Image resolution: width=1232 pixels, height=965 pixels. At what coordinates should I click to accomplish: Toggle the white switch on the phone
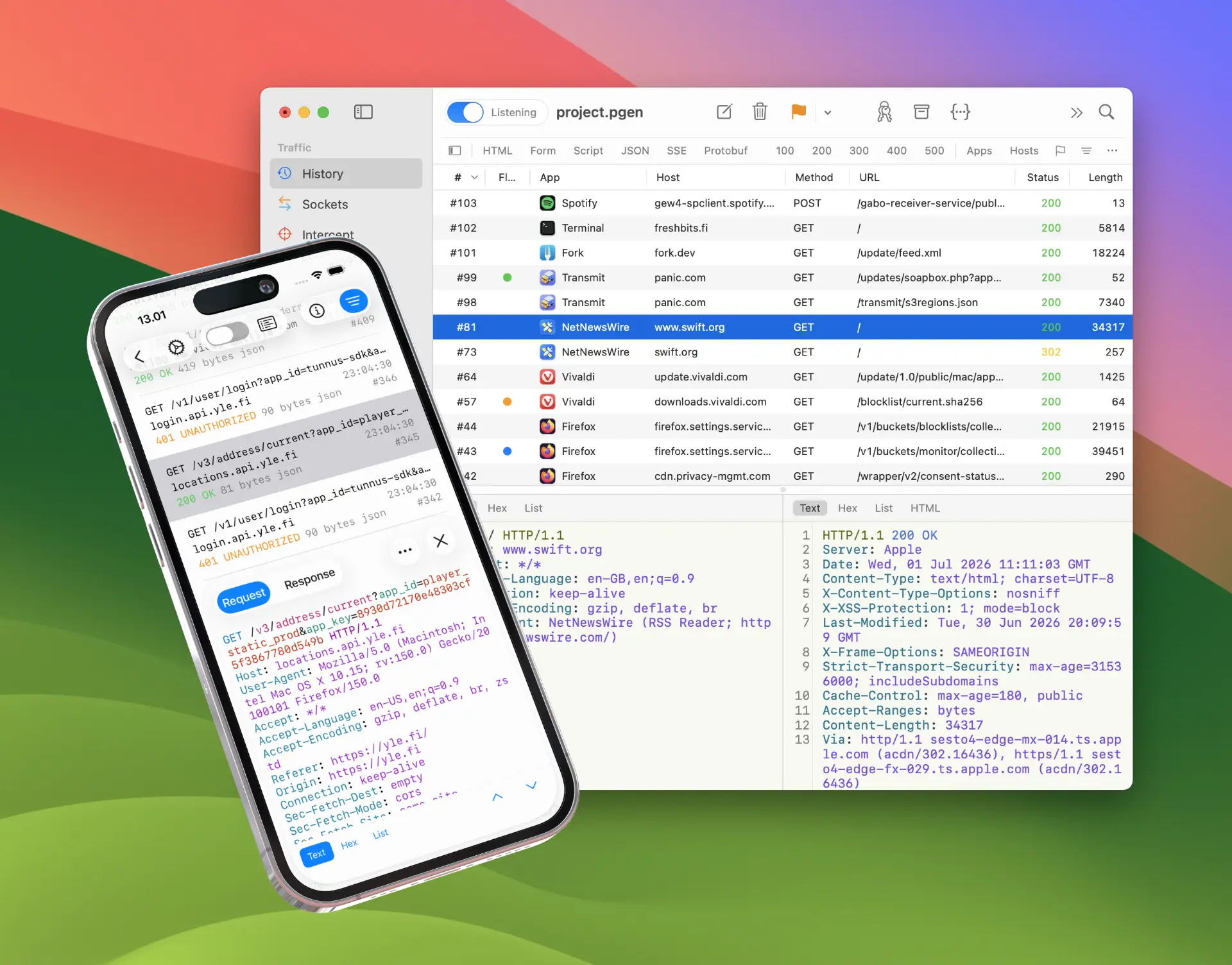pos(227,334)
